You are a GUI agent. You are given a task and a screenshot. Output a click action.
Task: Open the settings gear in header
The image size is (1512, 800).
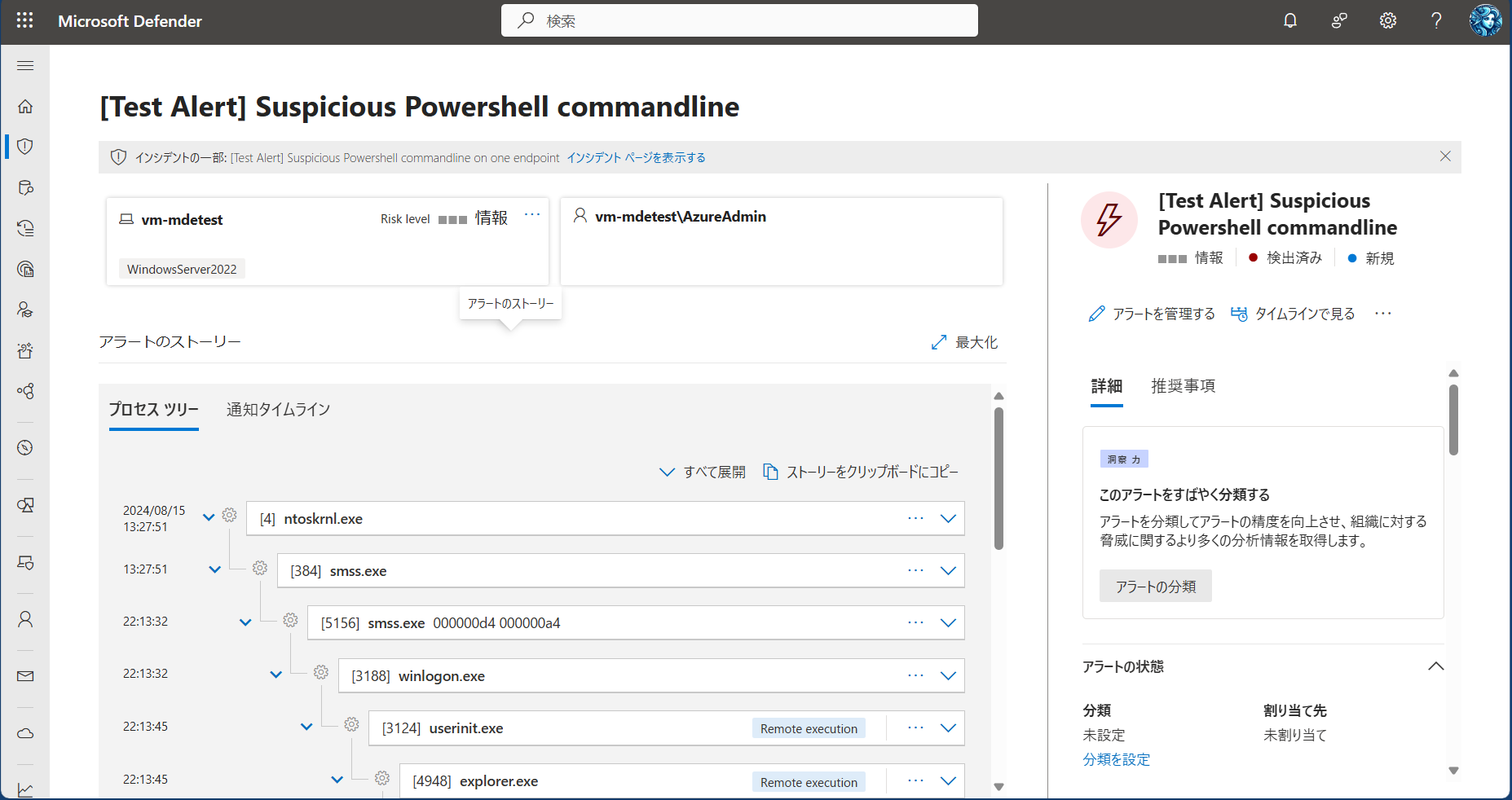[x=1387, y=20]
